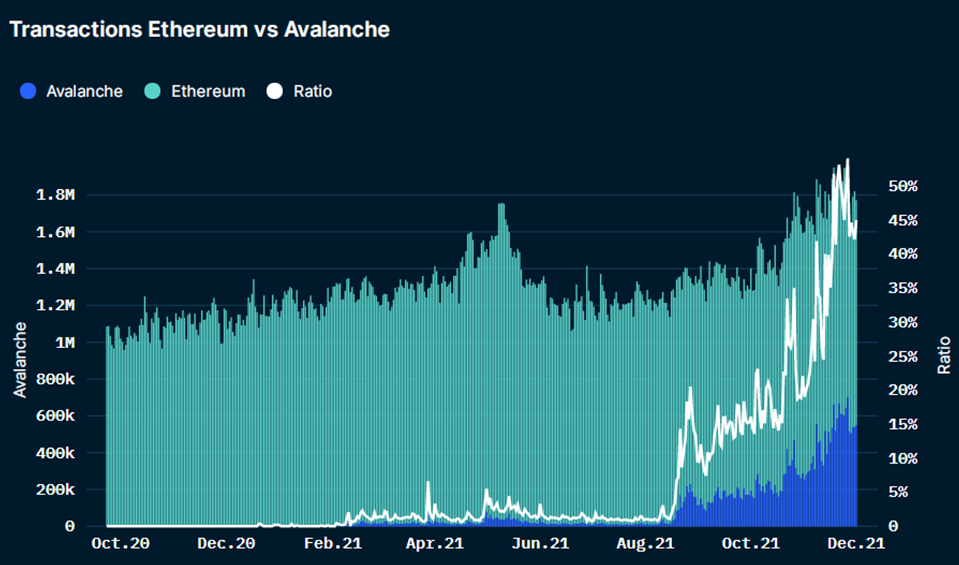Select the Jun.21 x-axis label
Image resolution: width=959 pixels, height=565 pixels.
tap(541, 543)
